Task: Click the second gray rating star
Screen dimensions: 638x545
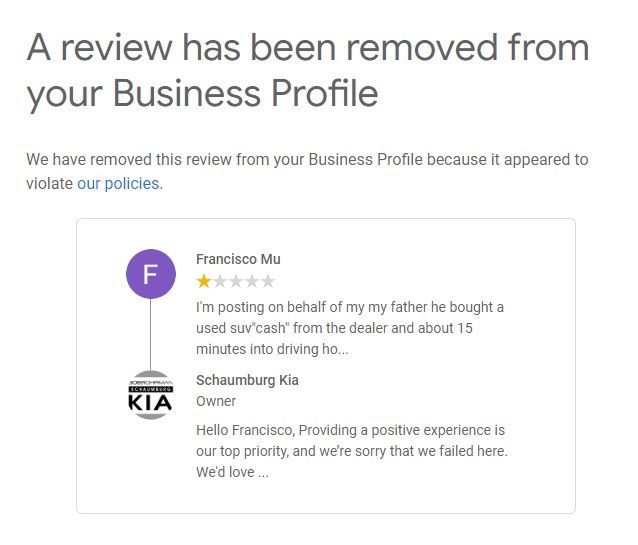Action: point(220,282)
